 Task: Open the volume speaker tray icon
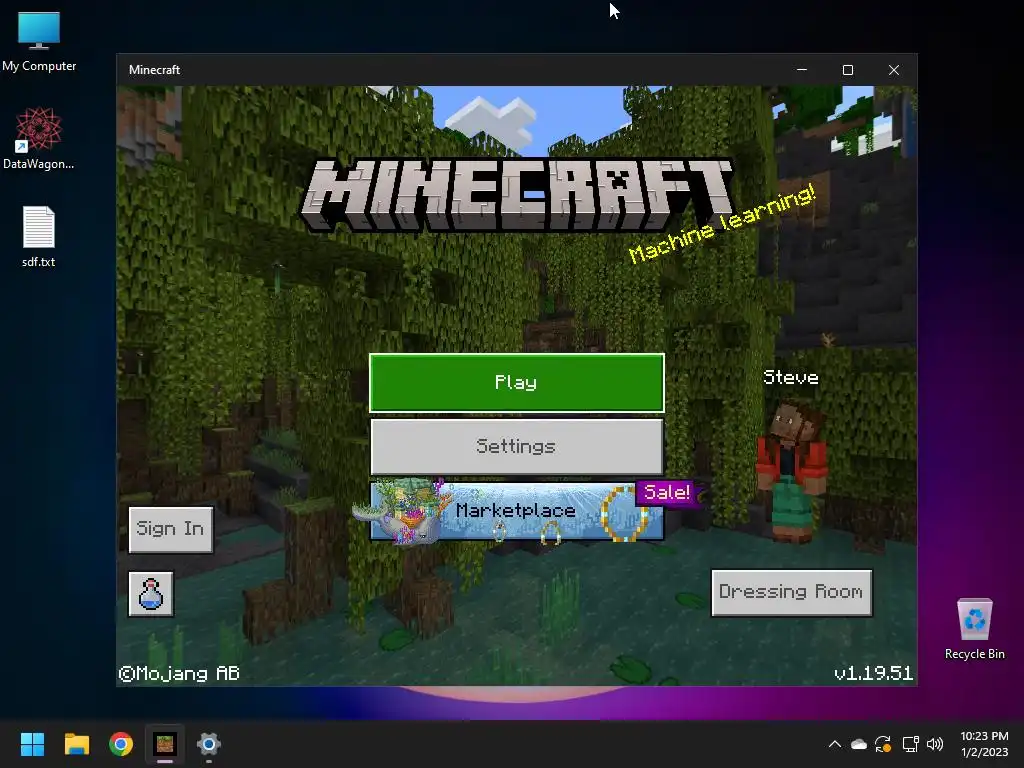point(935,744)
